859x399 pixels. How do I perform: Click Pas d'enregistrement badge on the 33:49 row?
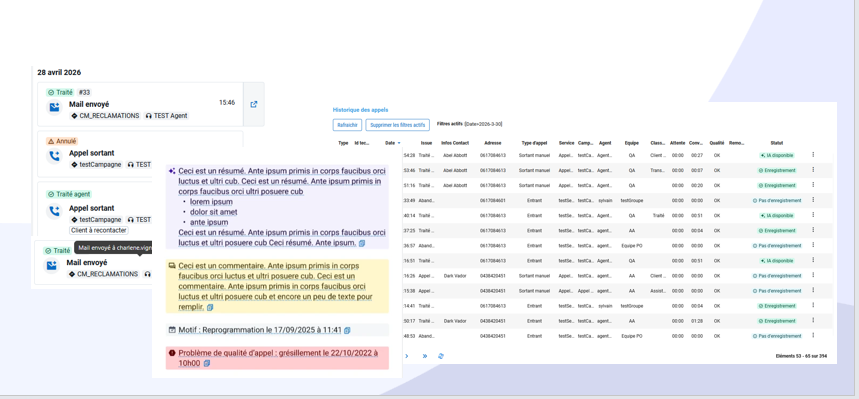click(777, 201)
